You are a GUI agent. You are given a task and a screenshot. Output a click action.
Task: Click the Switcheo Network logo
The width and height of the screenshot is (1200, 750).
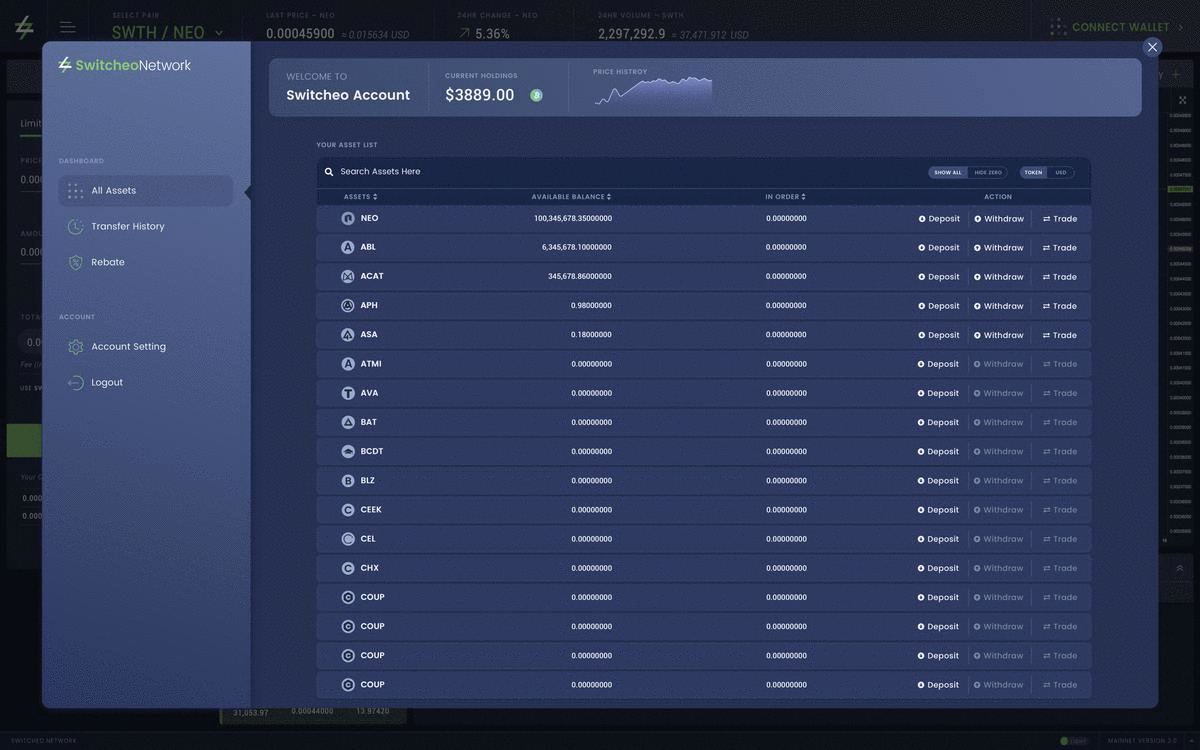pyautogui.click(x=125, y=65)
